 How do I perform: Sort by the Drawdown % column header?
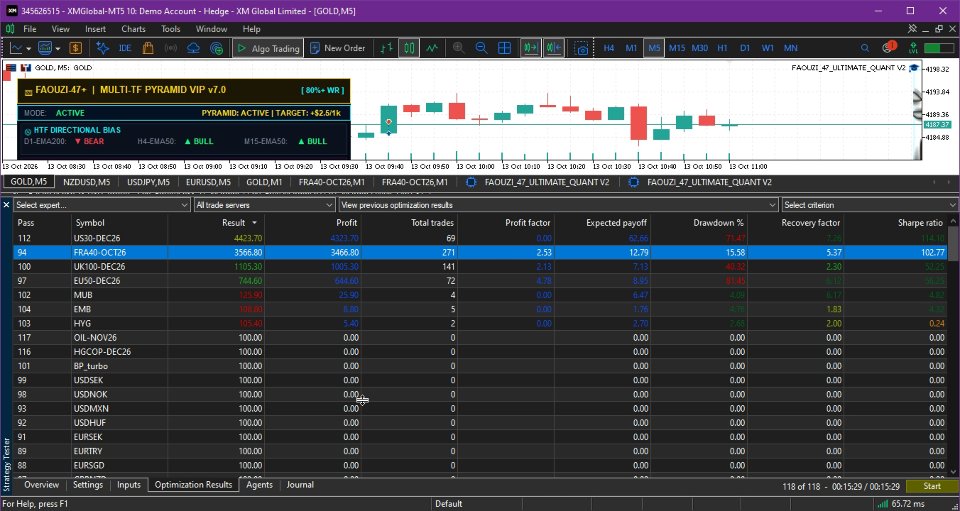click(x=699, y=223)
